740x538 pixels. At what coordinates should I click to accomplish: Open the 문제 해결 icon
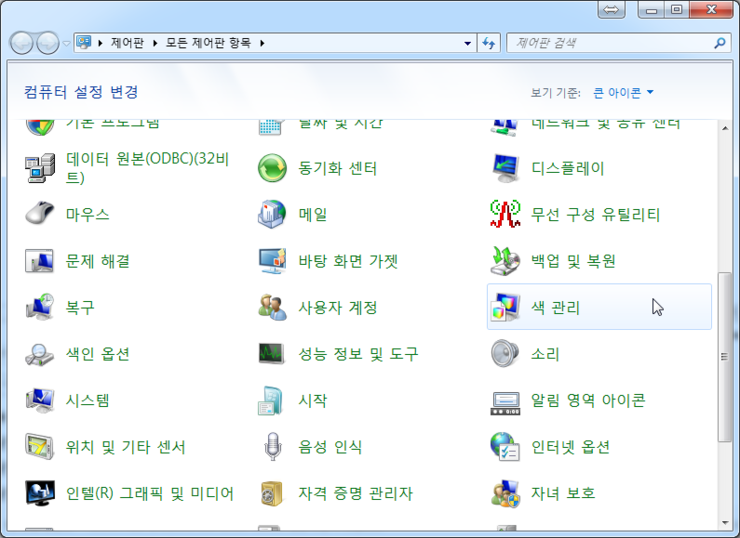pyautogui.click(x=40, y=261)
